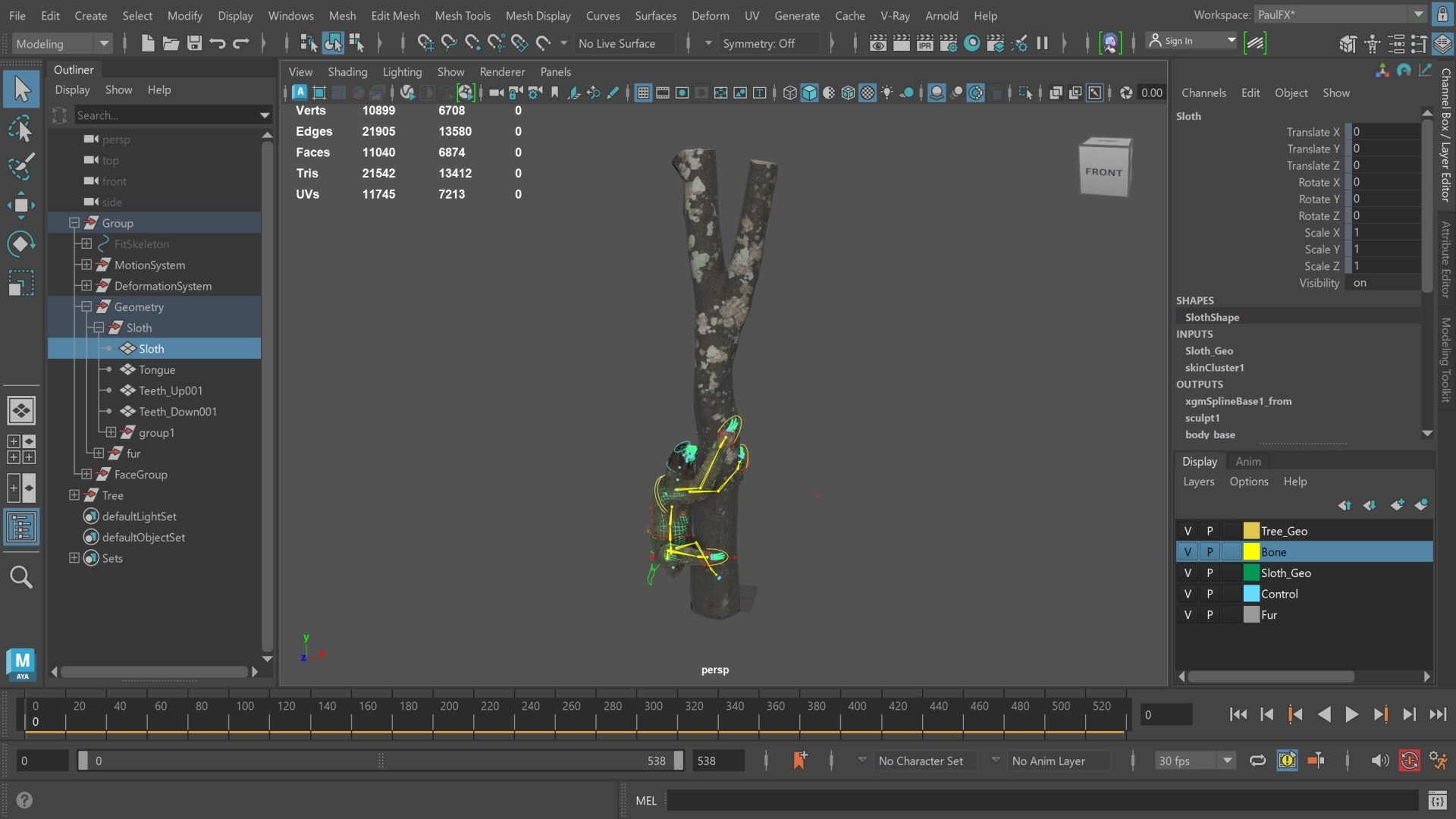Open the Render Settings icon

948,43
